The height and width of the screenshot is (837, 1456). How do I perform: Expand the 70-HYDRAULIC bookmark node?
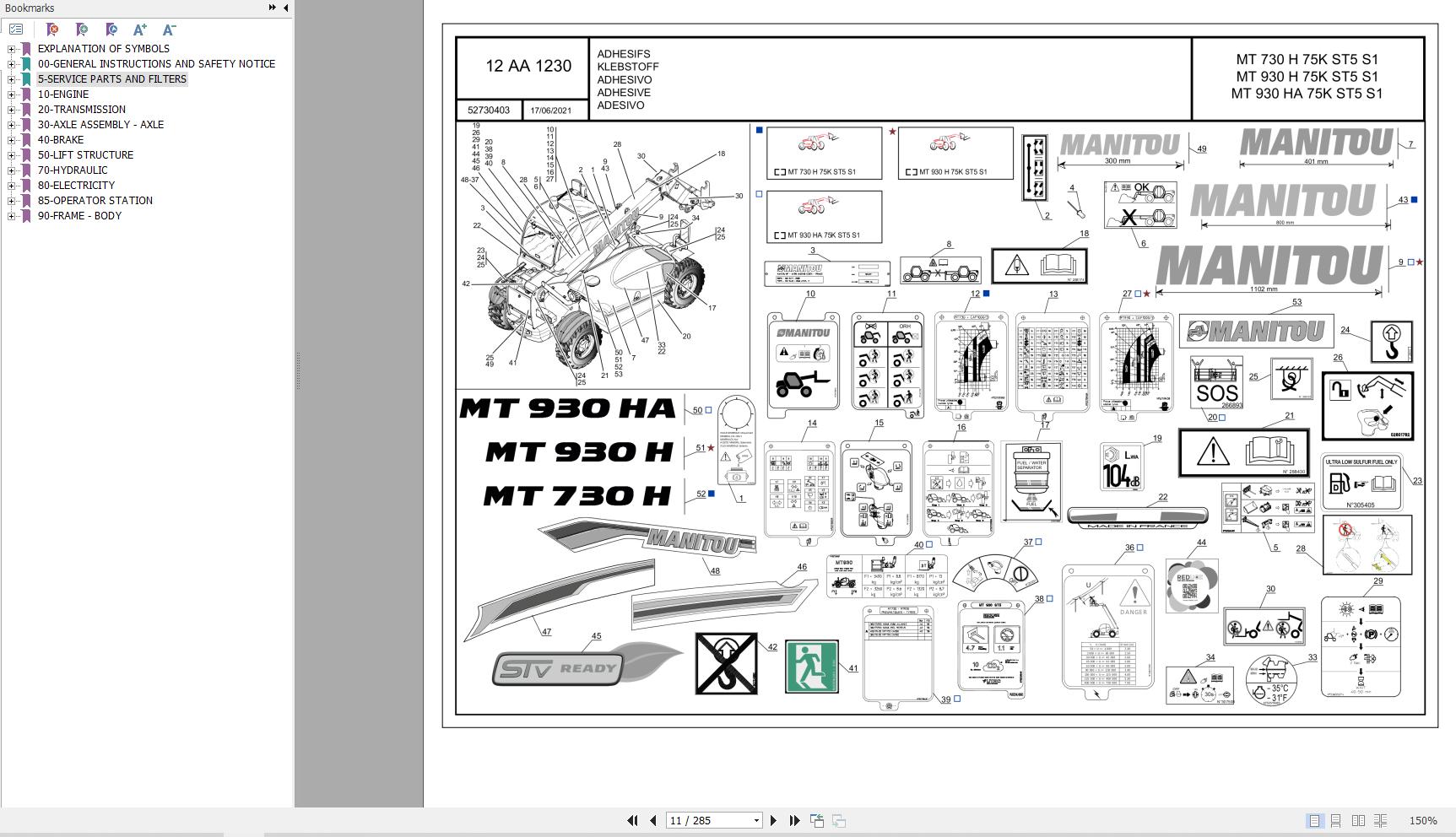(12, 170)
